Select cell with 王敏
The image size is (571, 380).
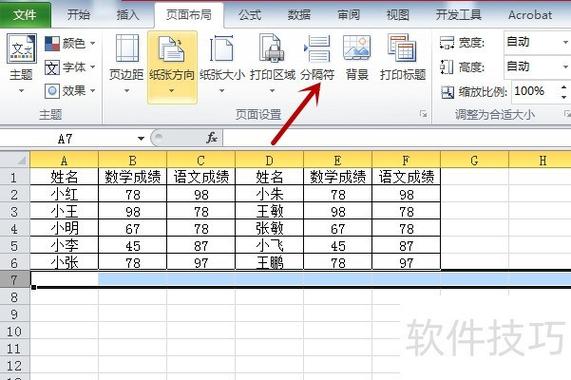(269, 211)
